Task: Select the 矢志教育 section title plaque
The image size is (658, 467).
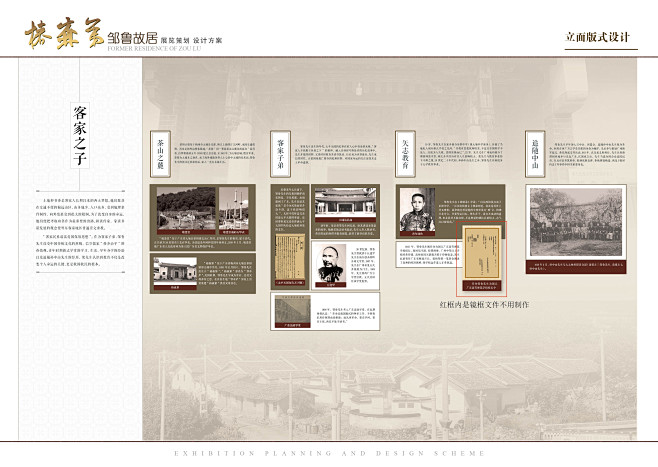Action: coord(405,152)
